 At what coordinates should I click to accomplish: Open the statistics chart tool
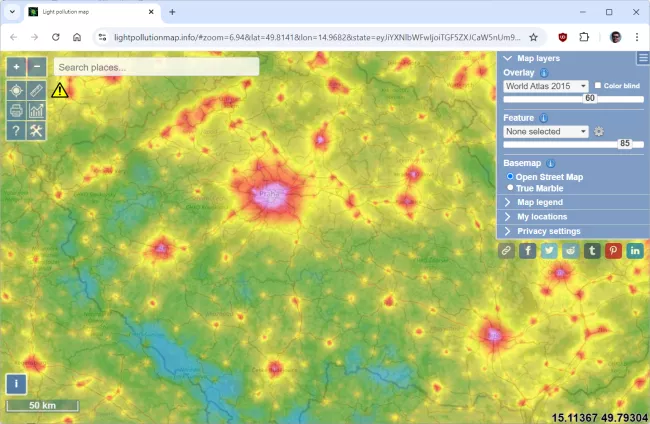[x=37, y=110]
